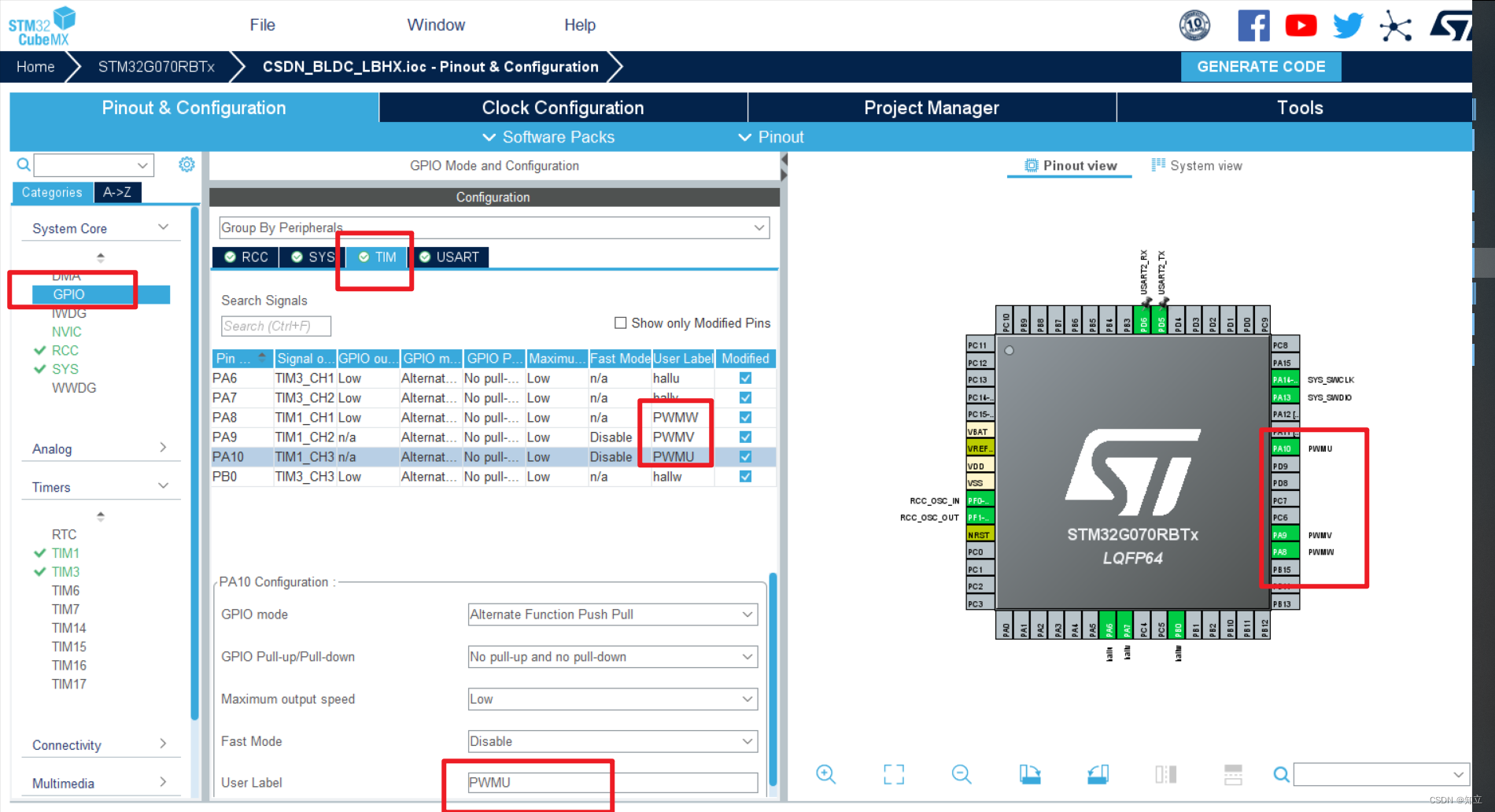Click the VBAT pin on chip
1495x812 pixels.
coord(980,431)
